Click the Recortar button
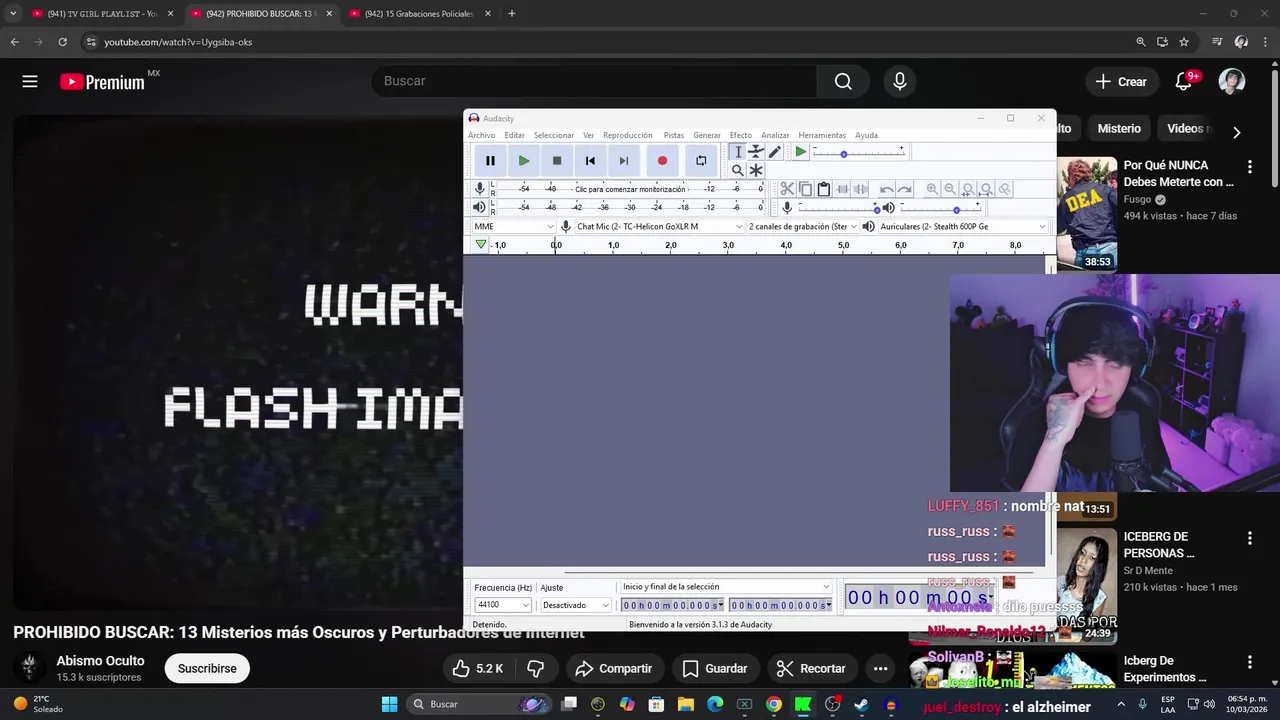1280x720 pixels. pyautogui.click(x=811, y=668)
